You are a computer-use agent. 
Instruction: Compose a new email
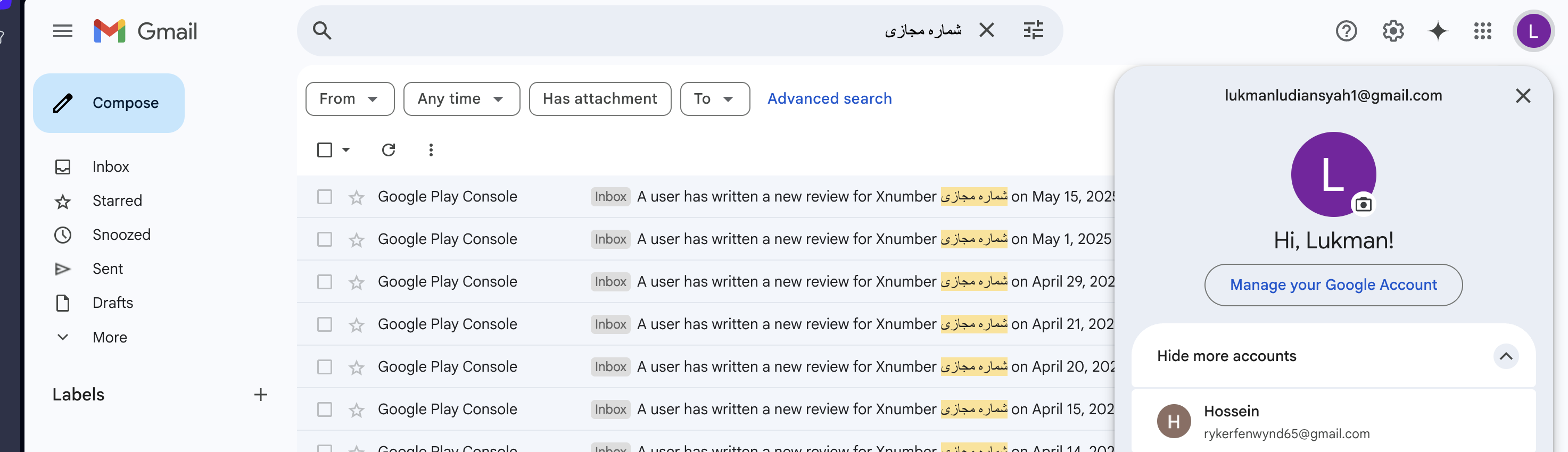109,103
